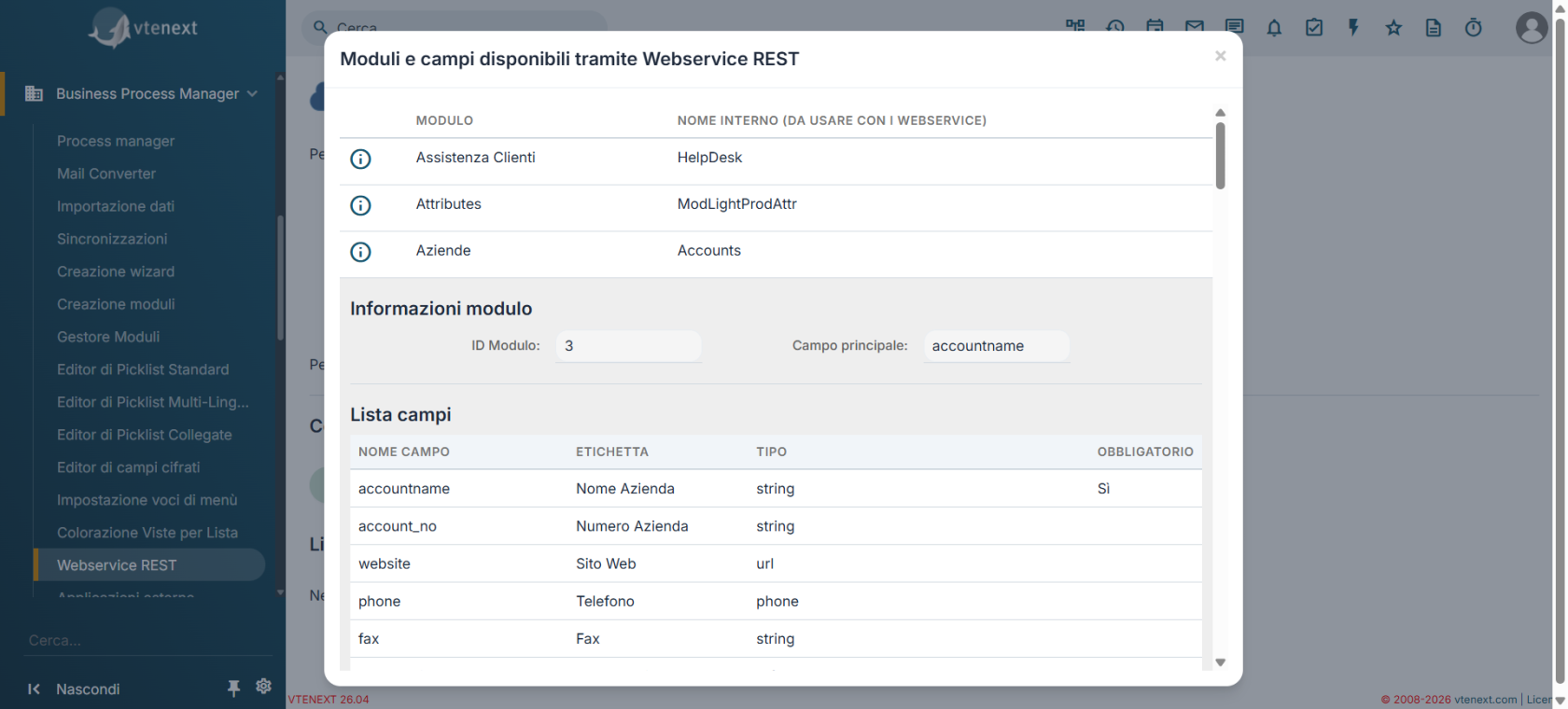Open Editor di campi cifrati

(x=129, y=467)
